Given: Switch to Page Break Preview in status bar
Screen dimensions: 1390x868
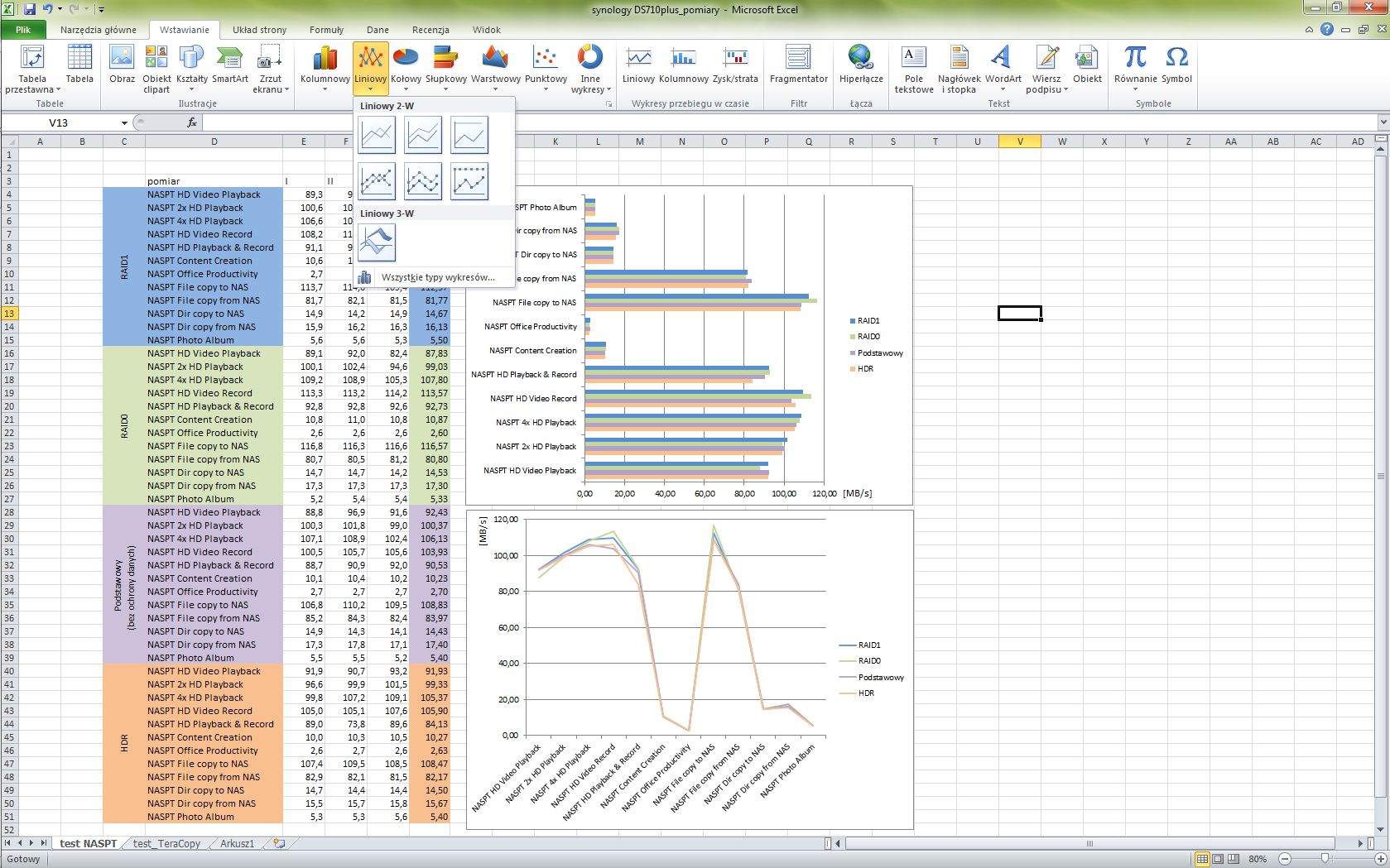Looking at the screenshot, I should tap(1234, 859).
